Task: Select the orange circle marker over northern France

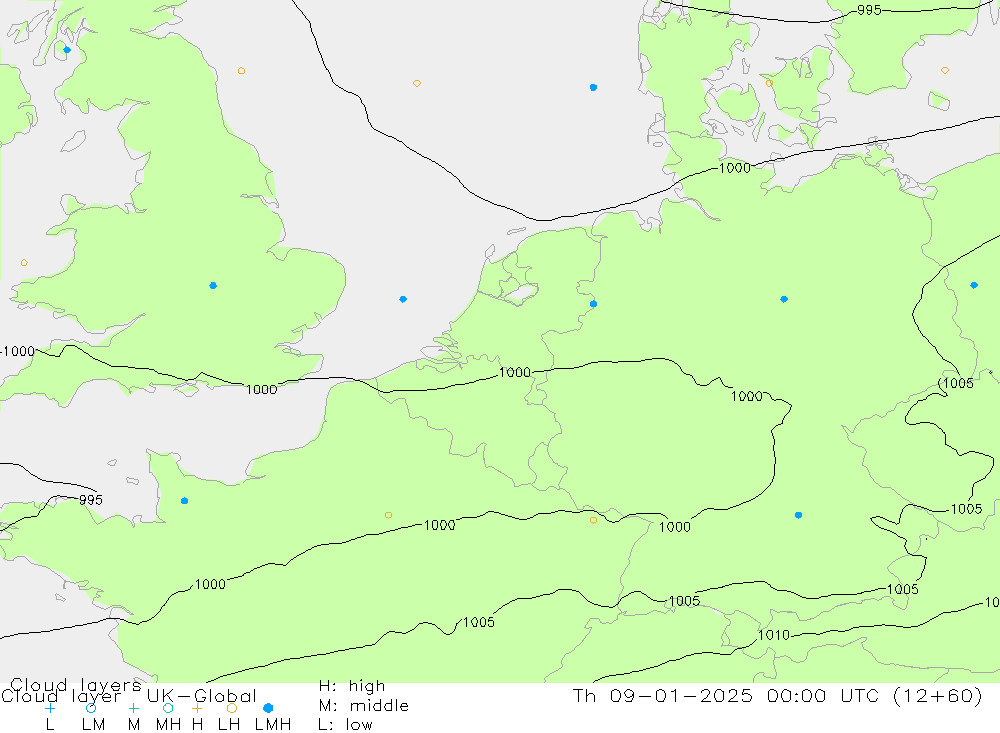Action: coord(388,515)
